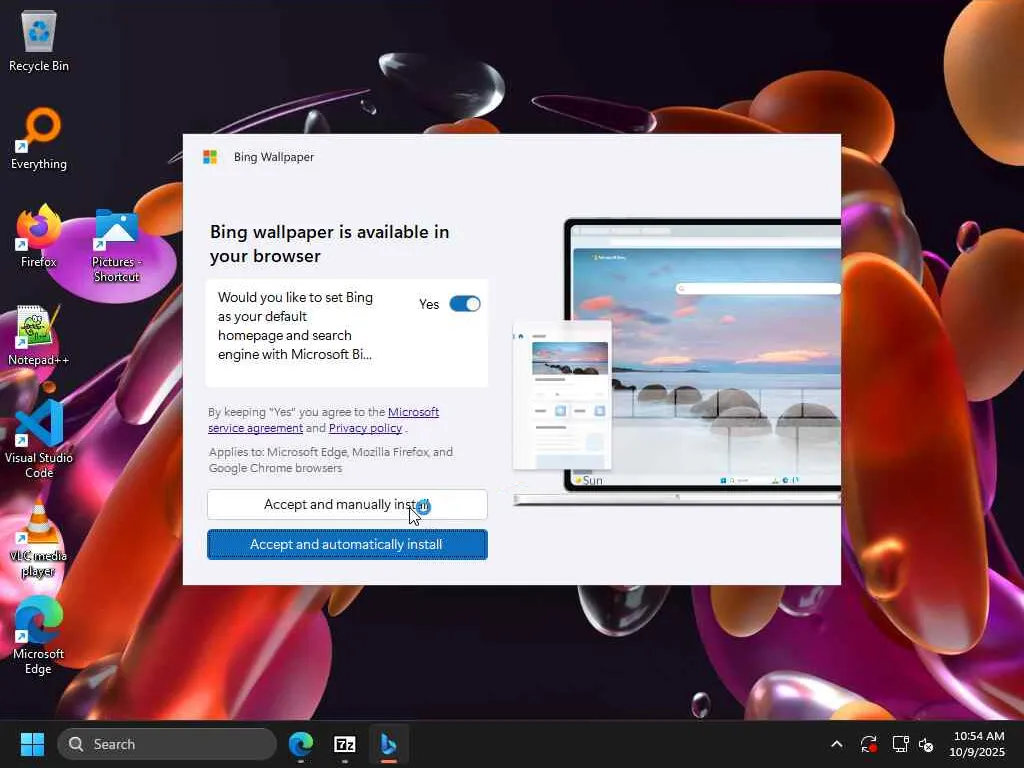The image size is (1024, 768).
Task: Open Microsoft Edge from the taskbar
Action: coord(301,744)
